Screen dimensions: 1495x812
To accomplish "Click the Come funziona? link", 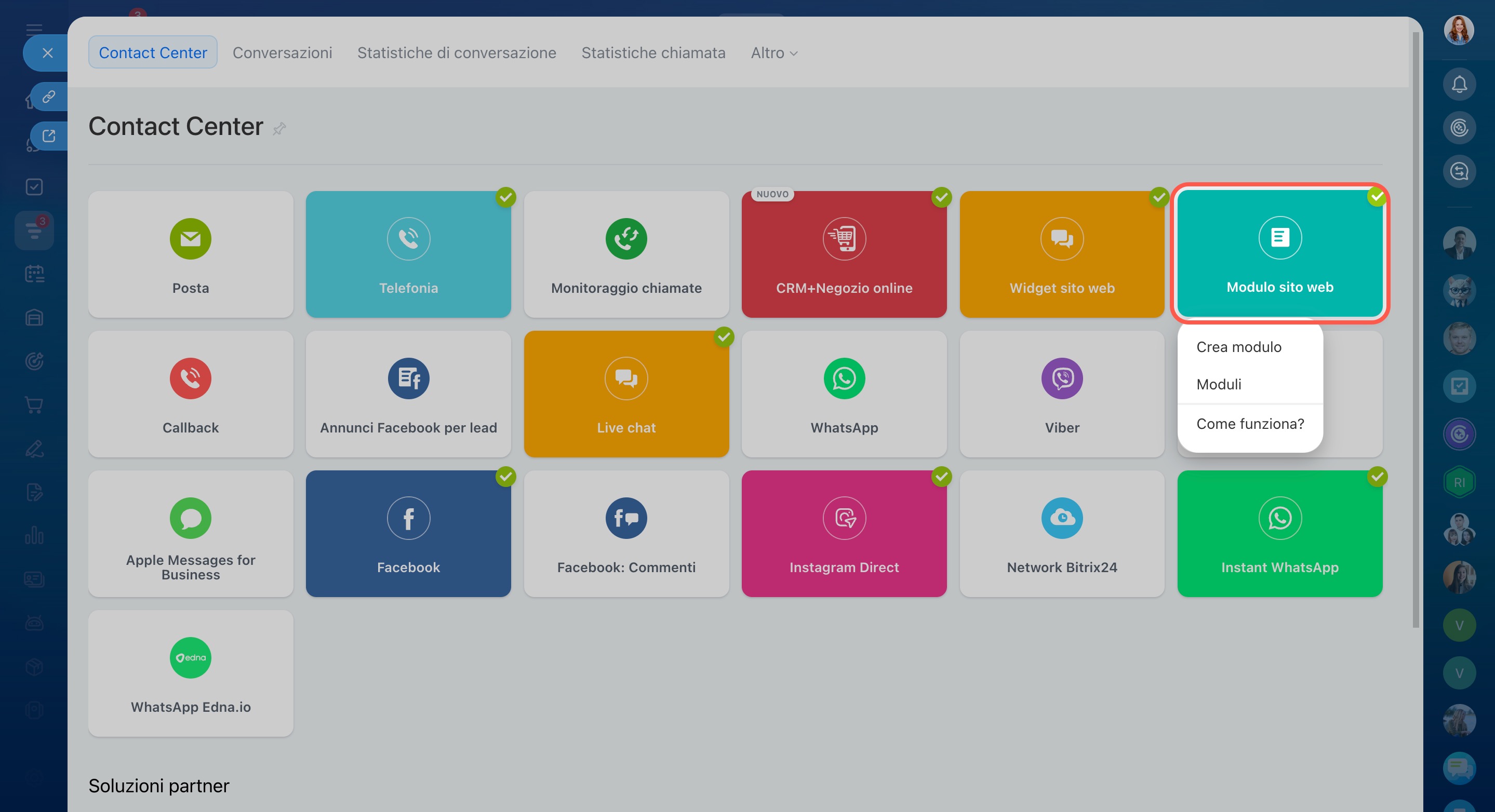I will click(1249, 424).
